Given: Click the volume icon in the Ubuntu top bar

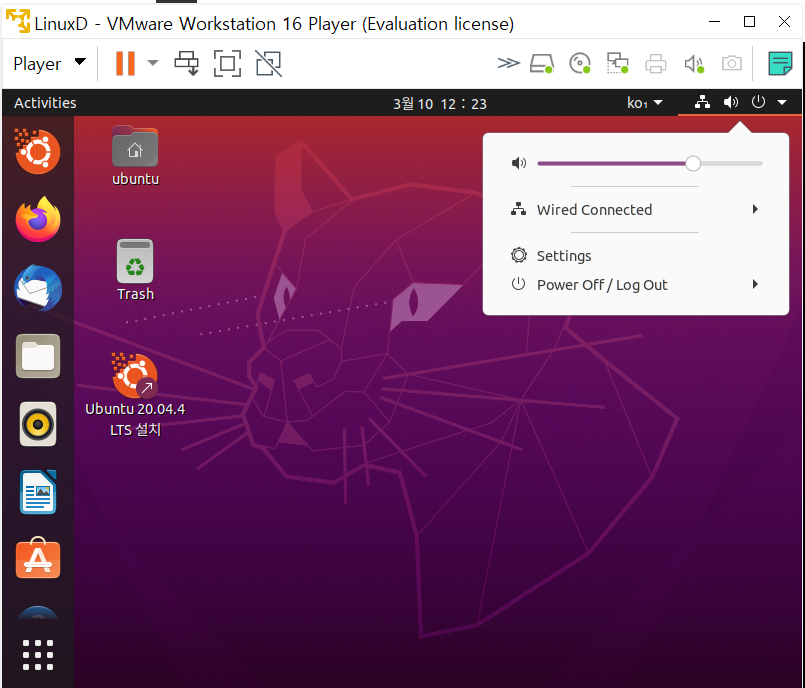Looking at the screenshot, I should pos(731,102).
